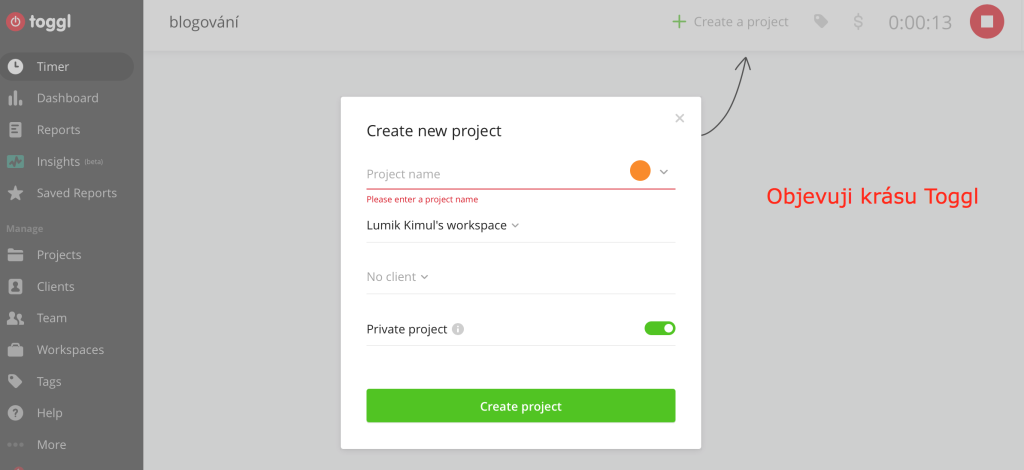Click the Reports document icon
Image resolution: width=1024 pixels, height=470 pixels.
click(x=16, y=130)
